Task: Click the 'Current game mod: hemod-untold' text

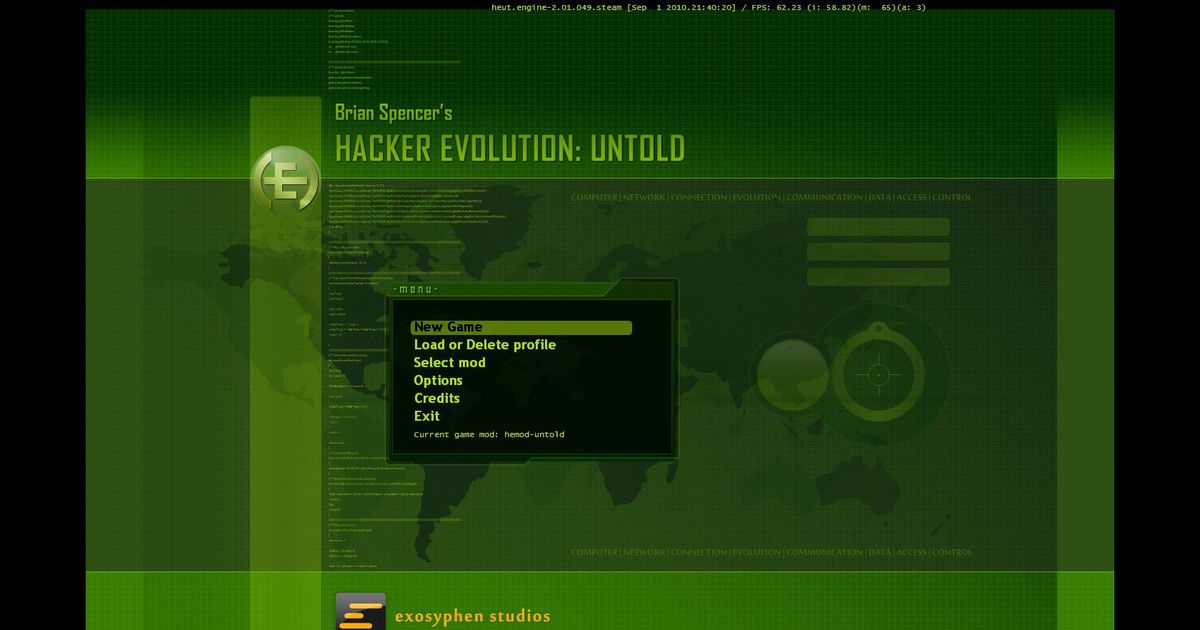Action: click(x=489, y=435)
